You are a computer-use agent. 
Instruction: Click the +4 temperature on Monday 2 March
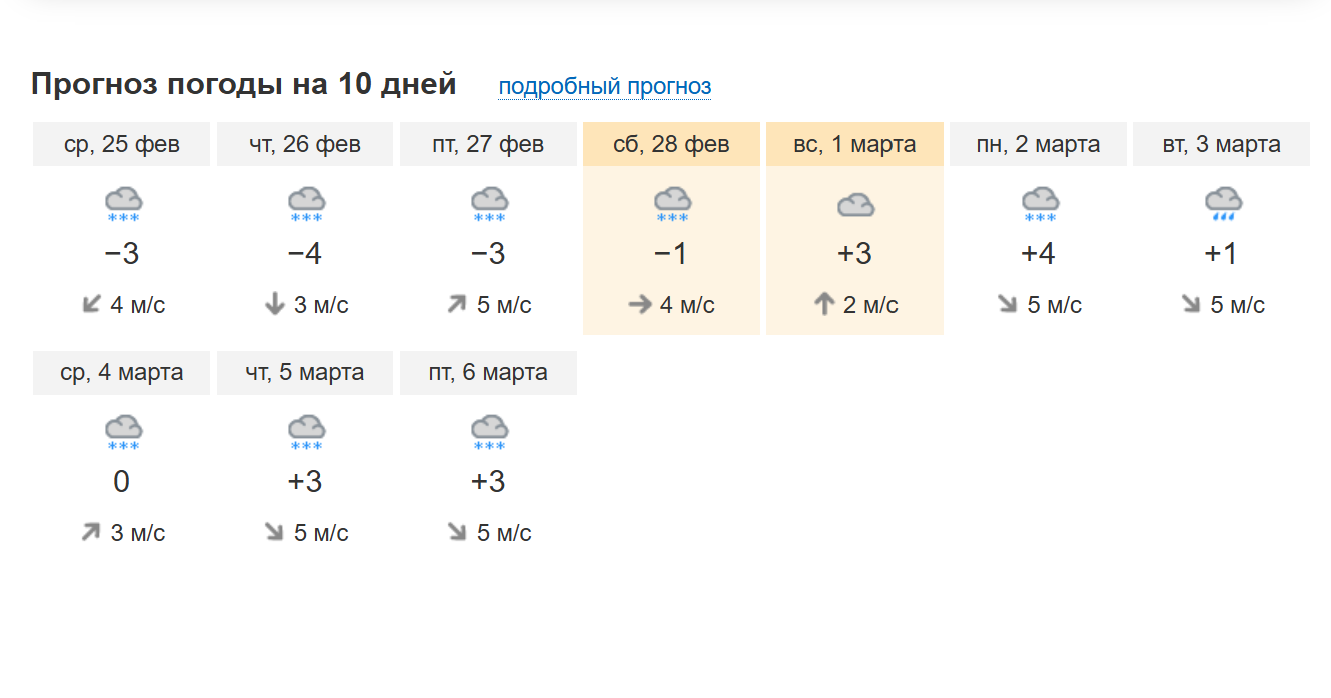click(1038, 254)
